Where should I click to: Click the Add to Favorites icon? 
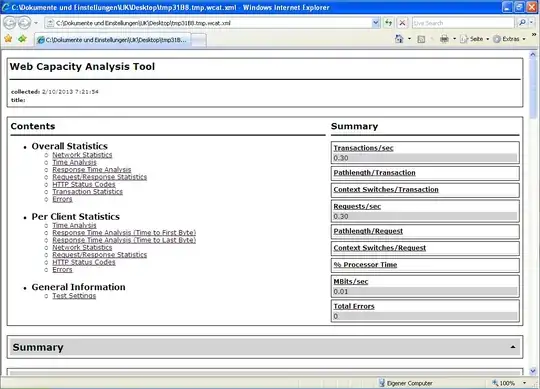22,39
